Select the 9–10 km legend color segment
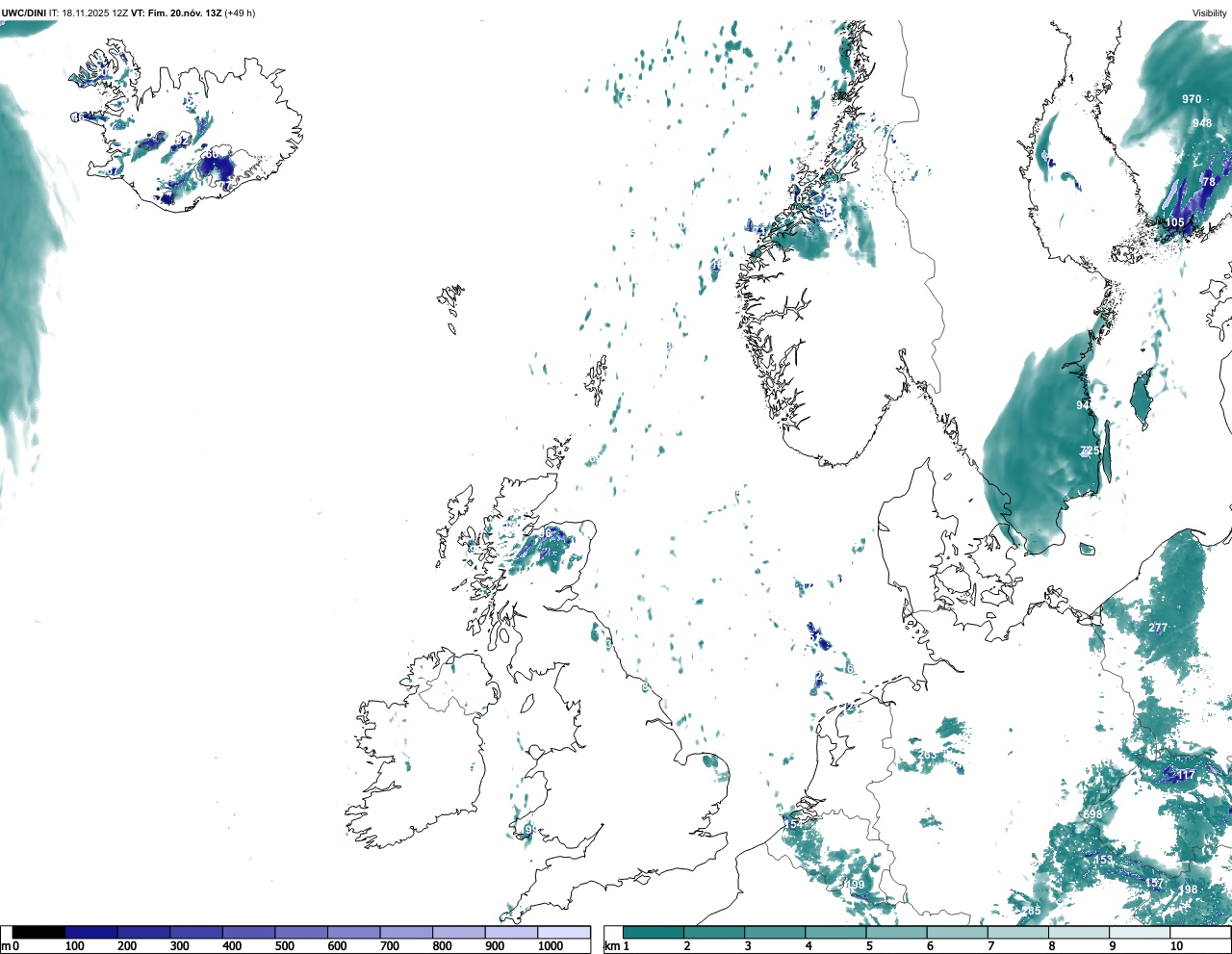This screenshot has width=1232, height=954. [x=1140, y=933]
